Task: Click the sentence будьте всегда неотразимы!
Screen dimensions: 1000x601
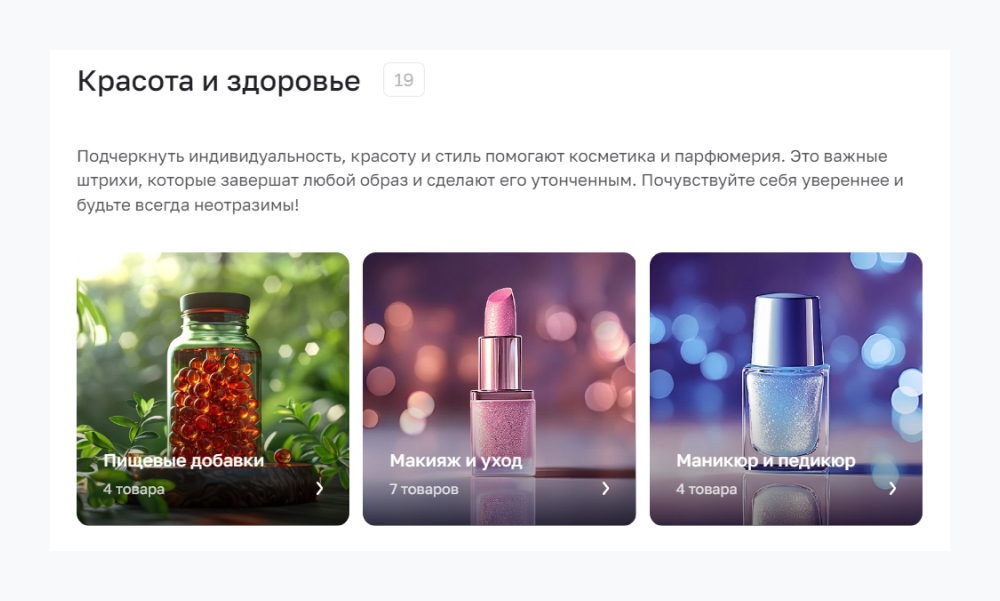Action: click(188, 205)
